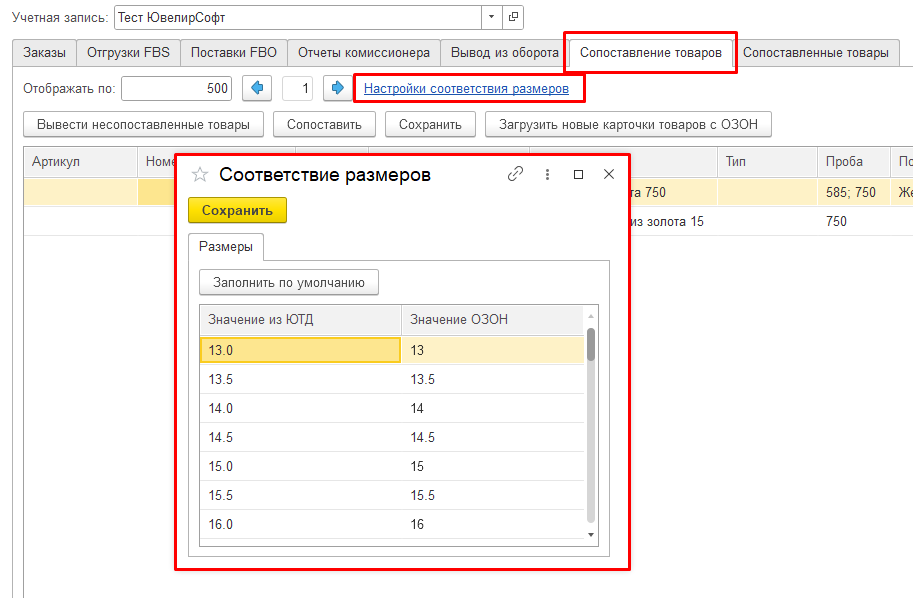Click the Значение из ЮТД column header
Image resolution: width=913 pixels, height=598 pixels.
pyautogui.click(x=300, y=320)
